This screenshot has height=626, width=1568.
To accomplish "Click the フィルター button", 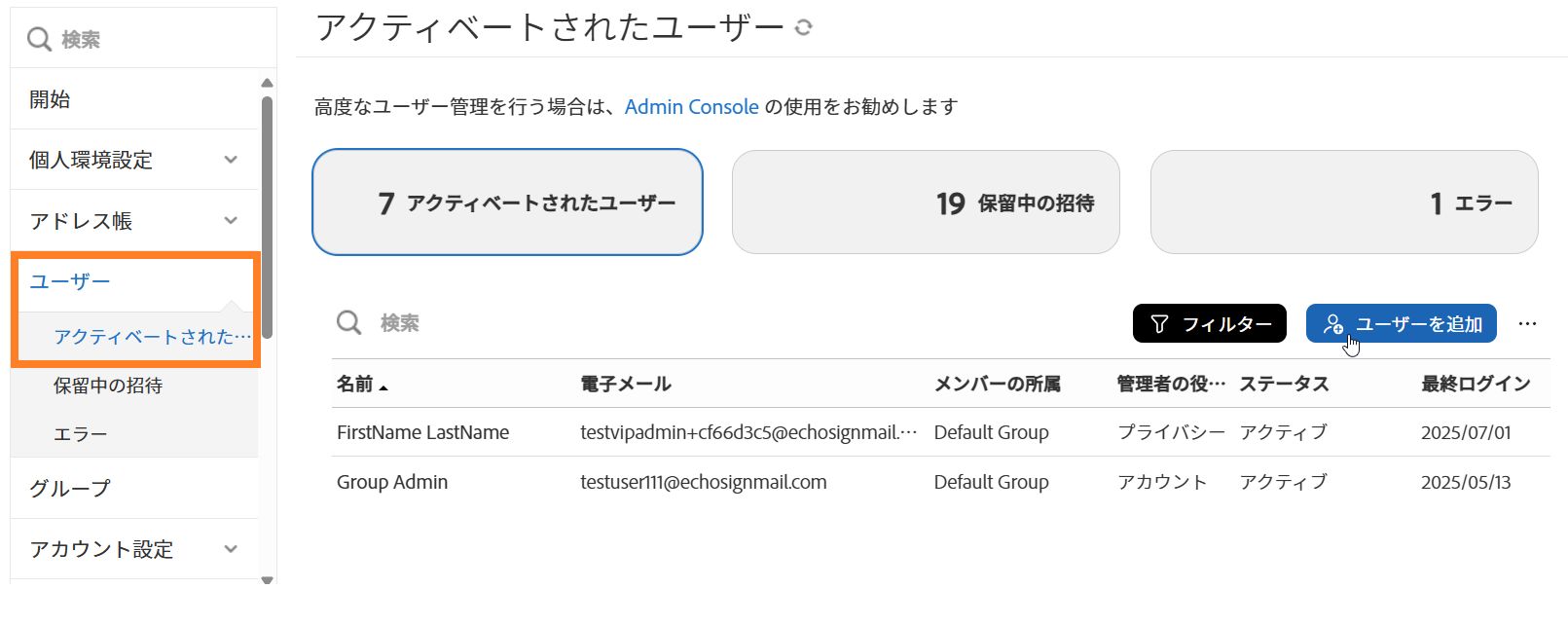I will tap(1210, 323).
